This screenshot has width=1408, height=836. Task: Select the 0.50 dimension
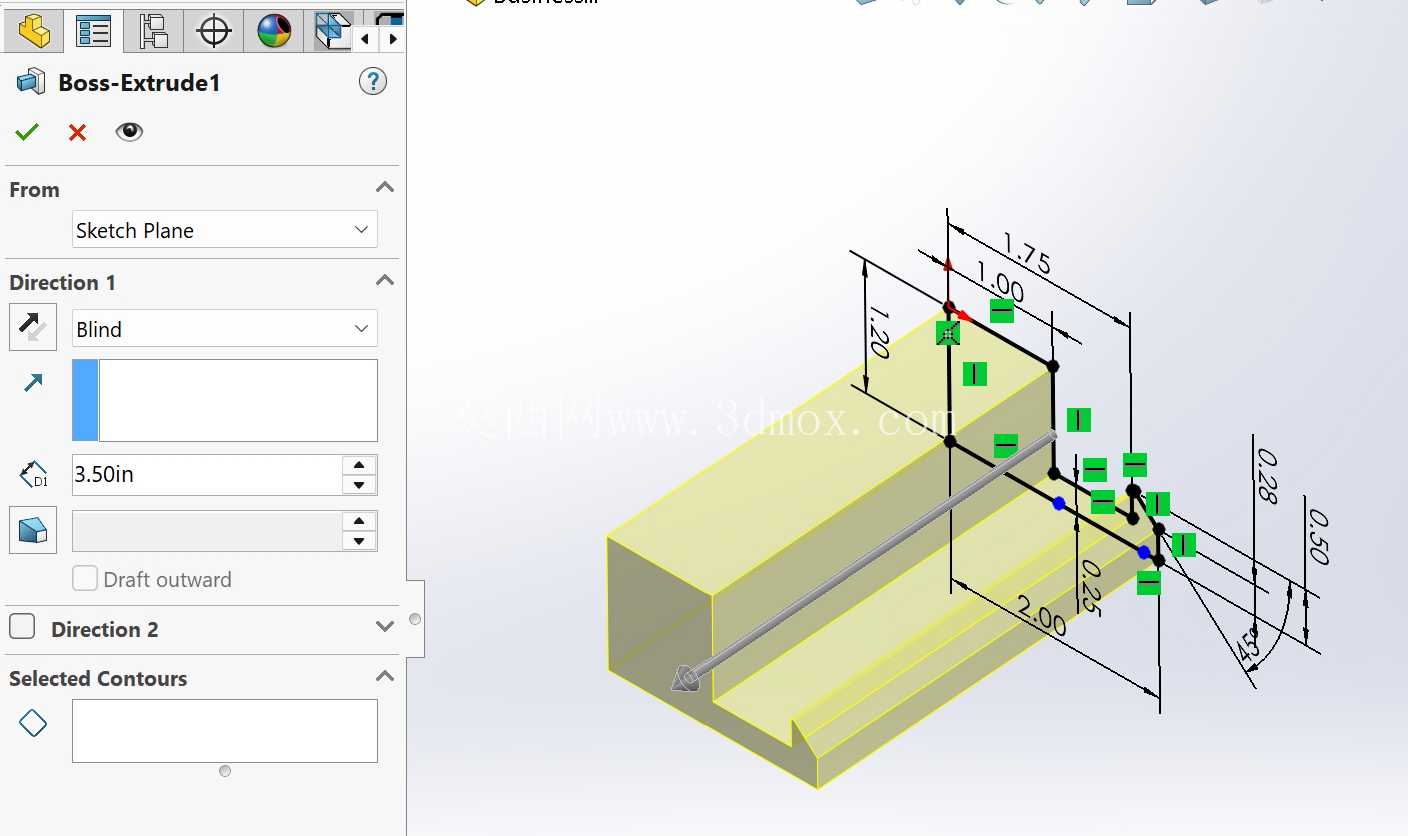coord(1317,537)
